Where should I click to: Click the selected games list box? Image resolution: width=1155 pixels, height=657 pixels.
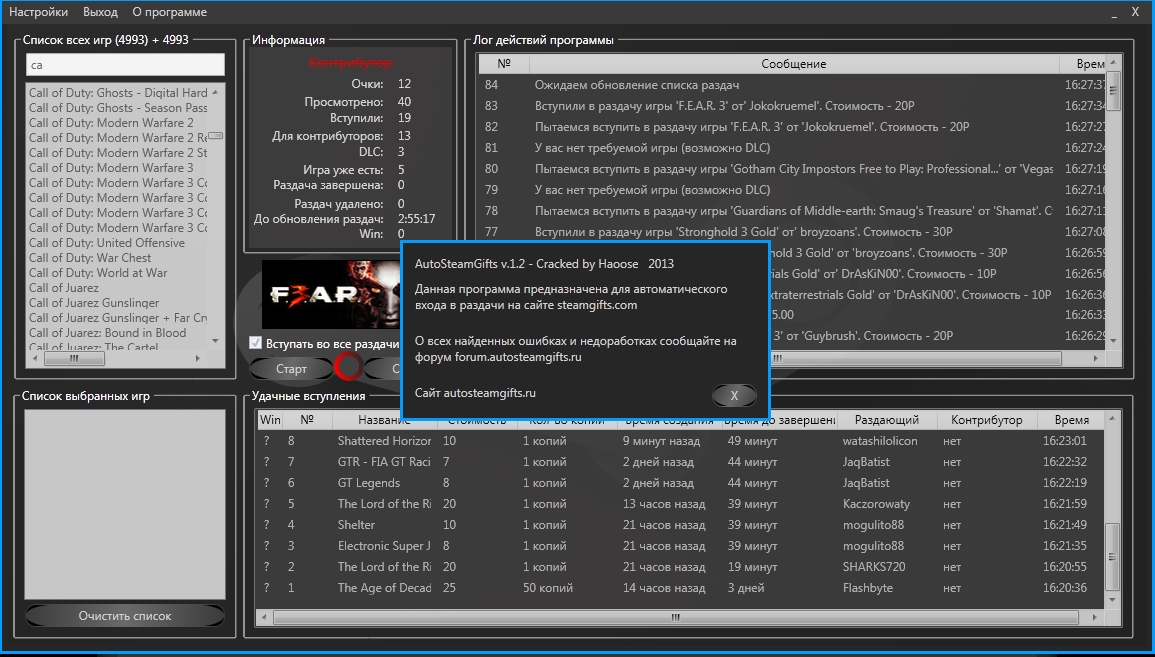pyautogui.click(x=124, y=505)
